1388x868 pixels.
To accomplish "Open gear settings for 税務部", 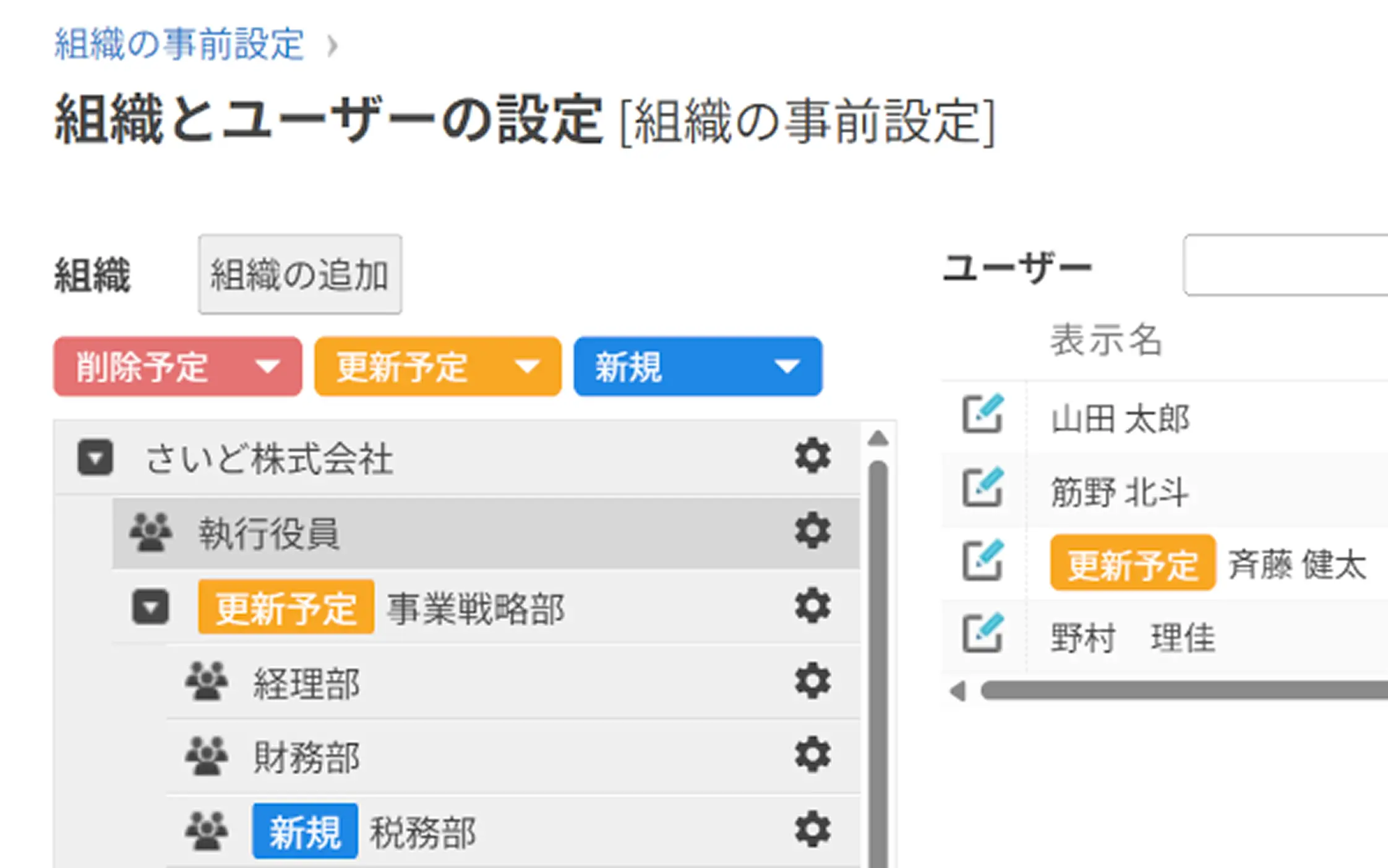I will (x=812, y=829).
